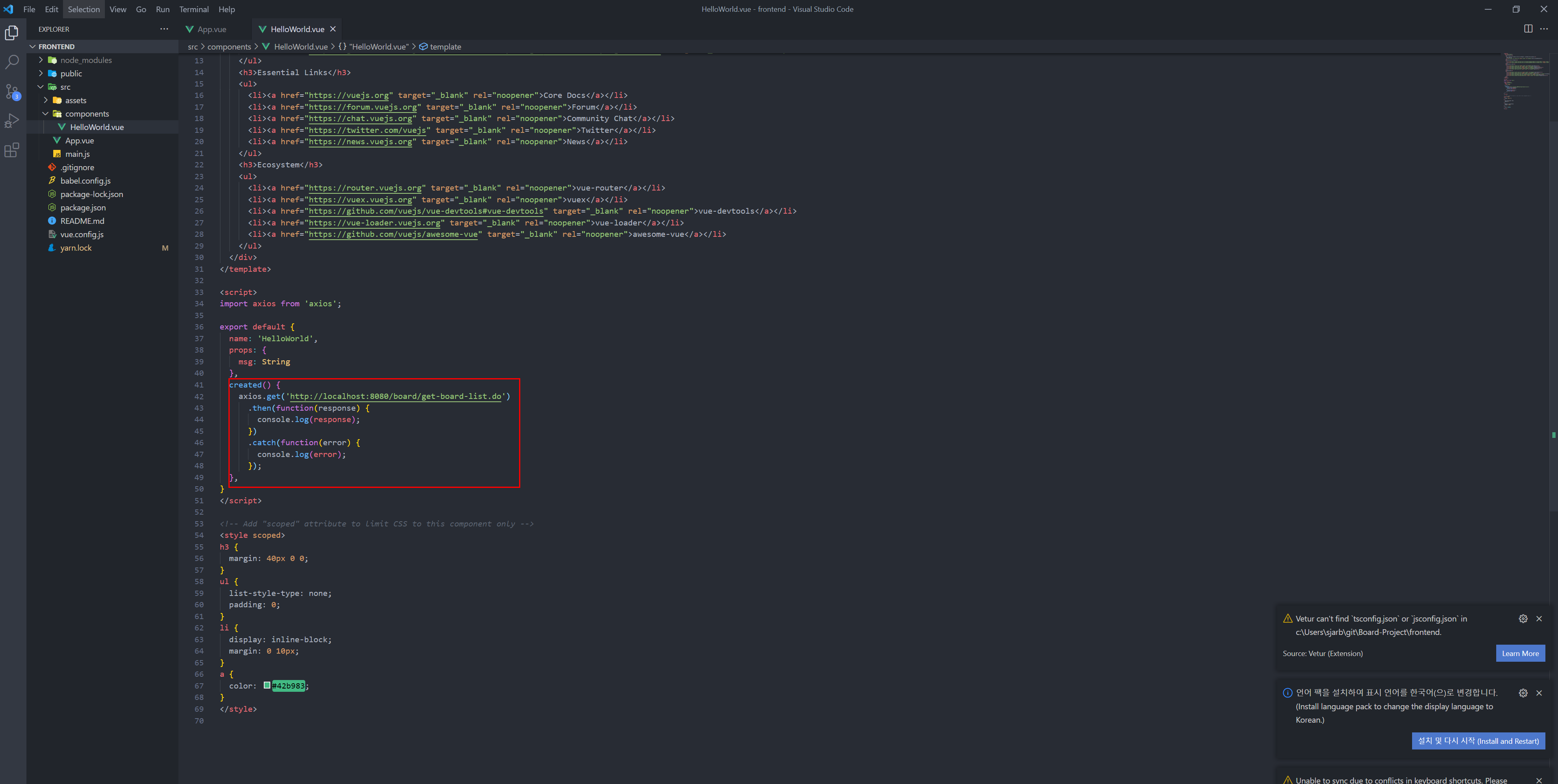Open the Run and Debug view icon
Image resolution: width=1558 pixels, height=784 pixels.
pos(11,120)
